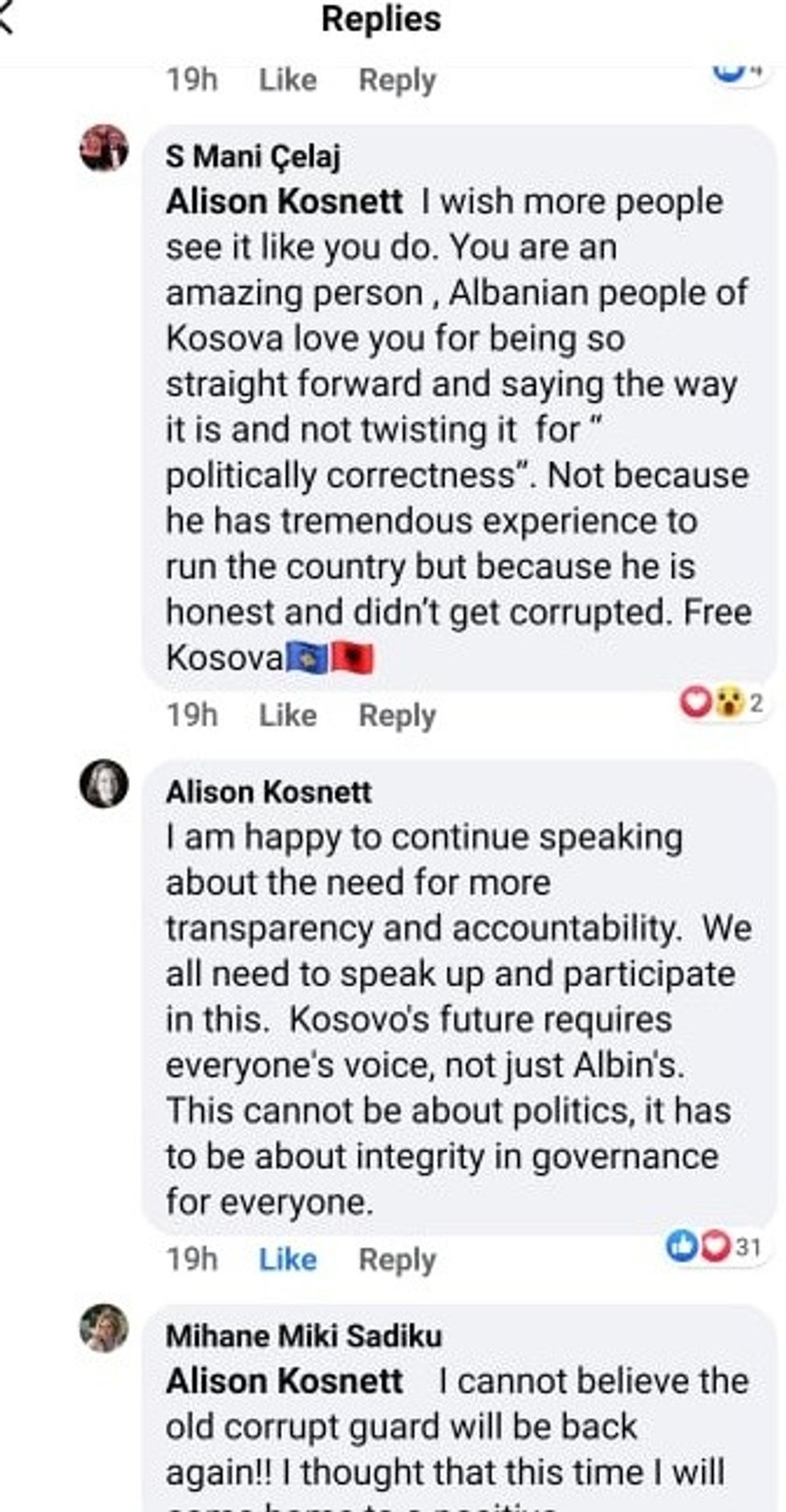786x1512 pixels.
Task: Open Mihane Miki Sadiku's profile name link
Action: 304,1336
